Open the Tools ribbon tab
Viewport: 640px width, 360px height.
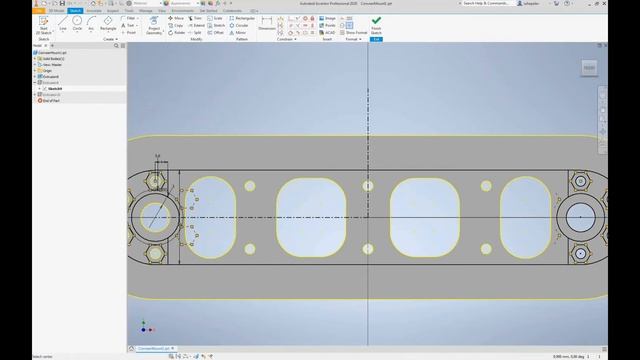pos(129,11)
